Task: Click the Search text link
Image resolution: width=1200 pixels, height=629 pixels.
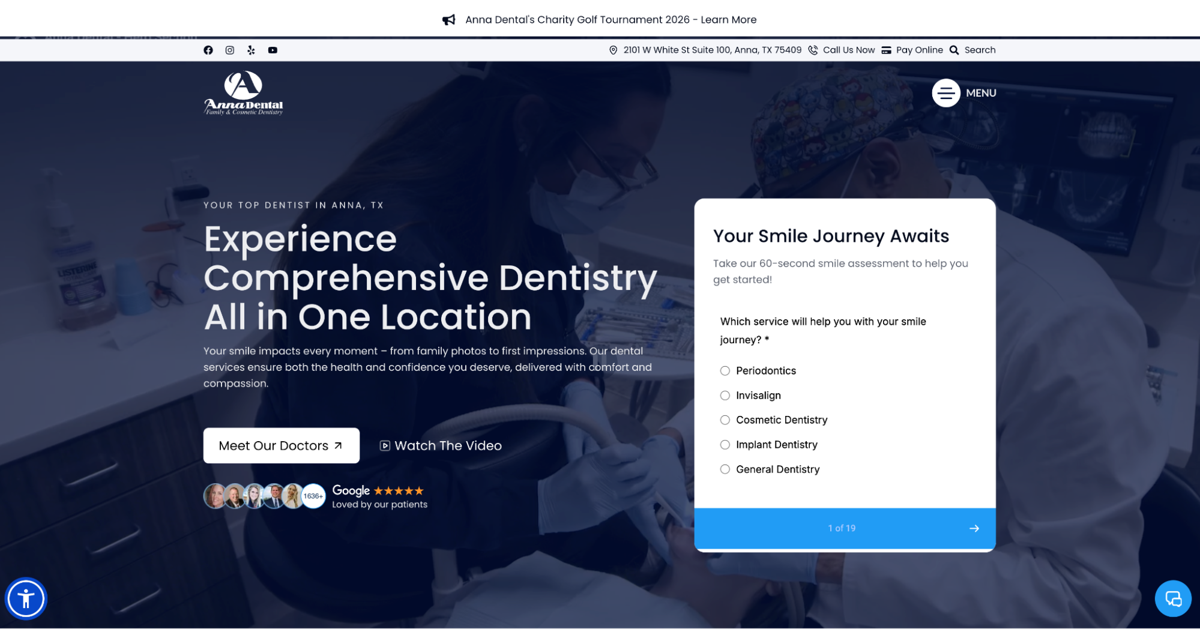Action: [980, 50]
